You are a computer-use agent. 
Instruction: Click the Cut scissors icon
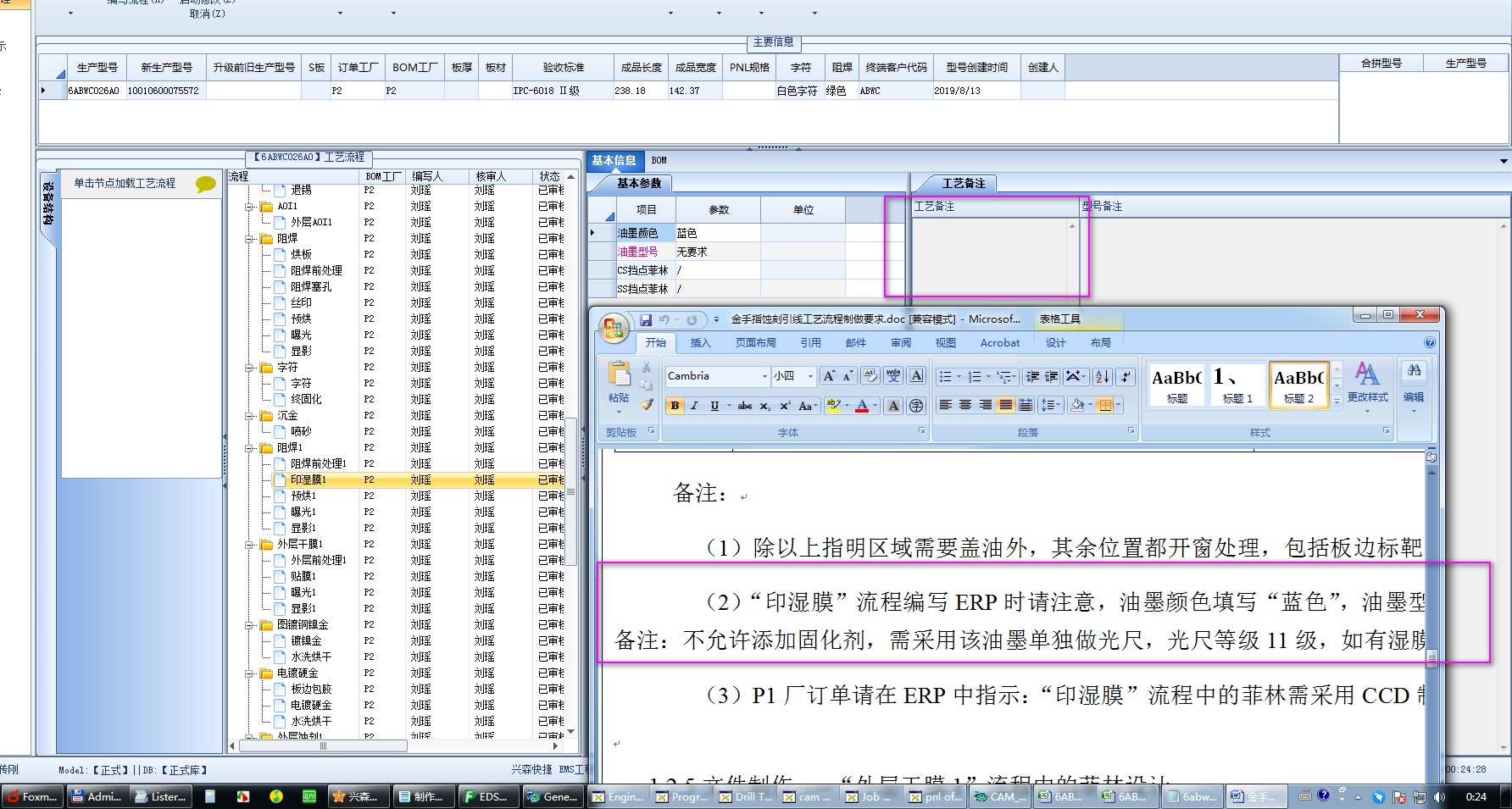pyautogui.click(x=646, y=368)
